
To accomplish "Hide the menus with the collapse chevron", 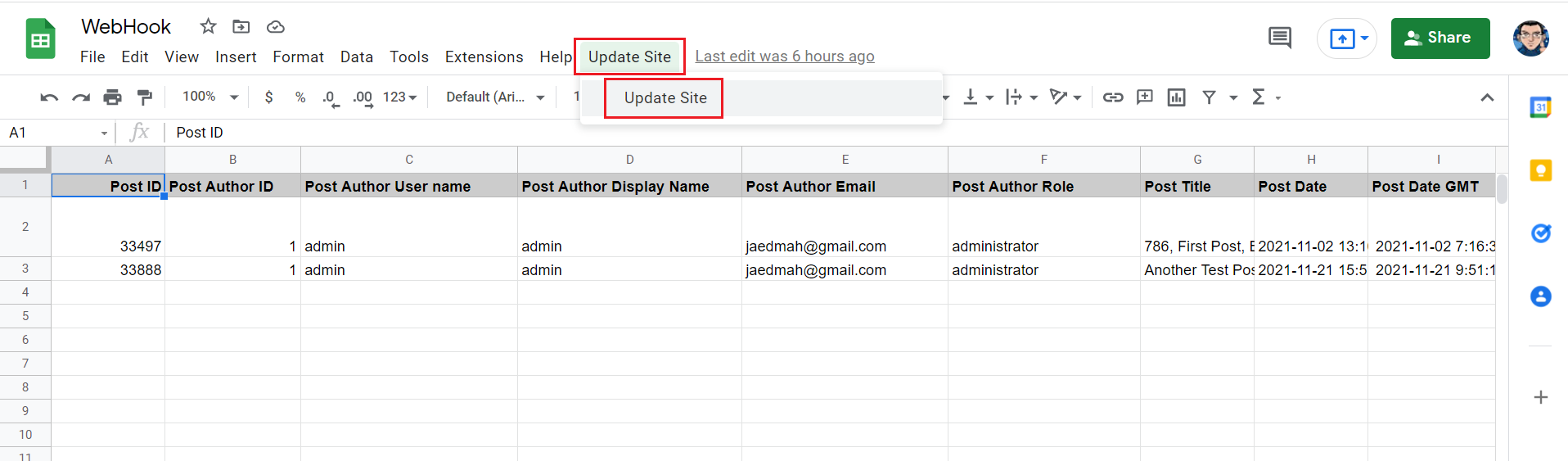I will (1487, 97).
